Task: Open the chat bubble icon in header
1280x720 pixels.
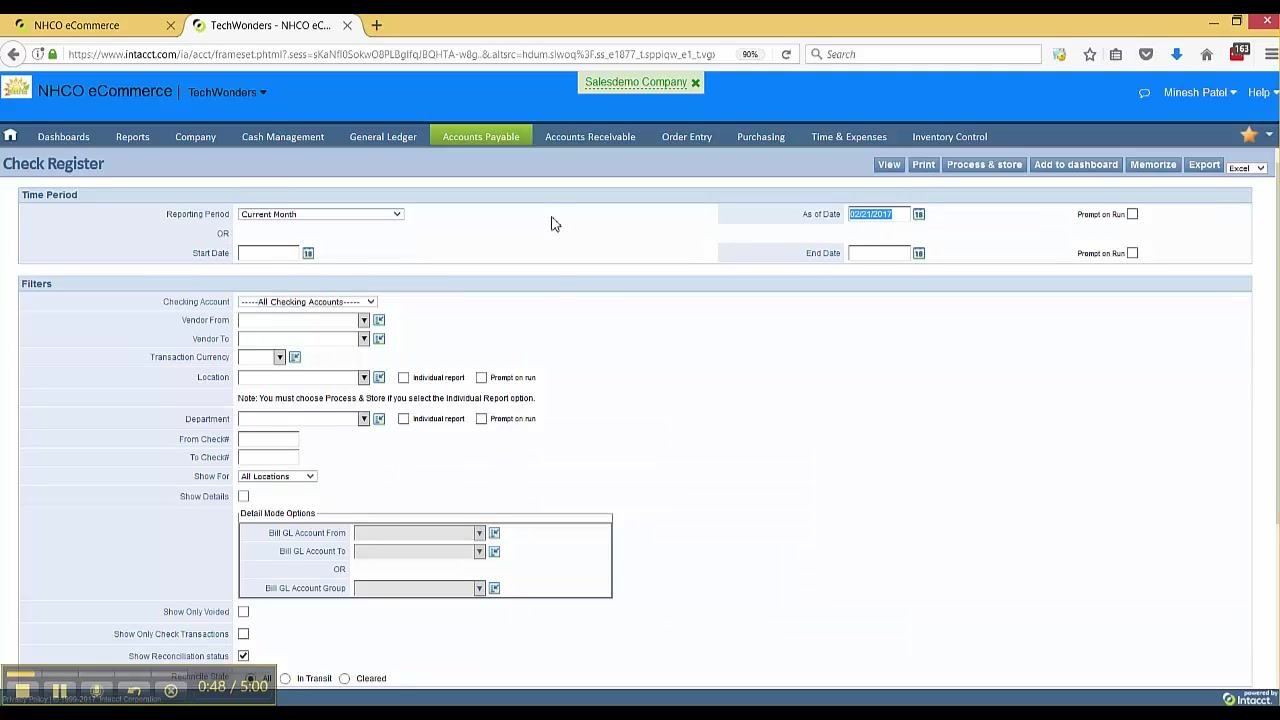Action: 1144,93
